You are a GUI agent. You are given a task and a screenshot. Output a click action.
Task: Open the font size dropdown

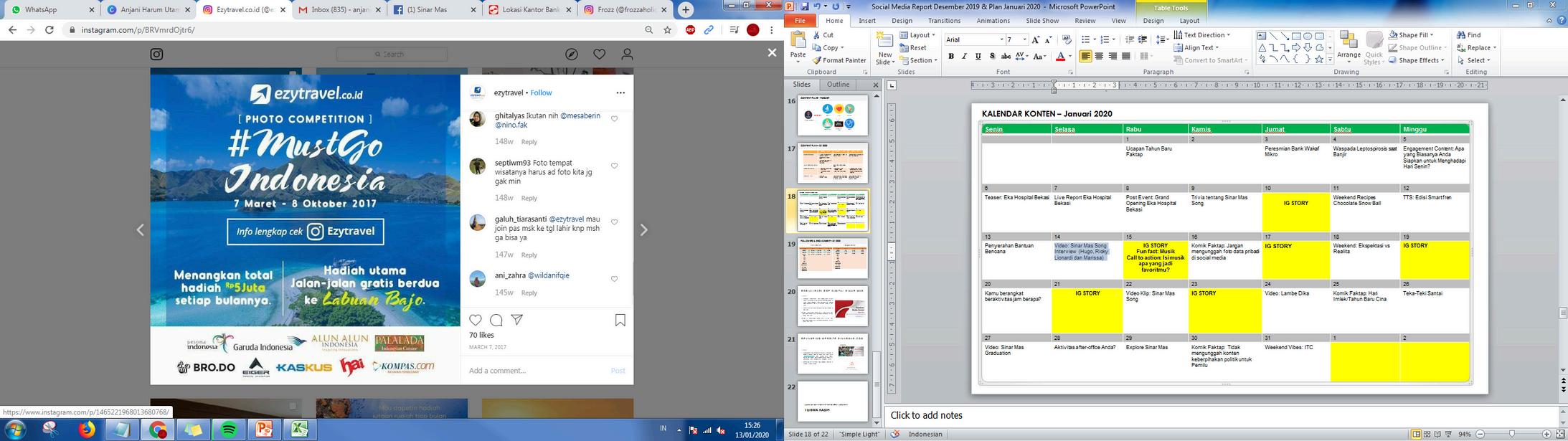1024,39
